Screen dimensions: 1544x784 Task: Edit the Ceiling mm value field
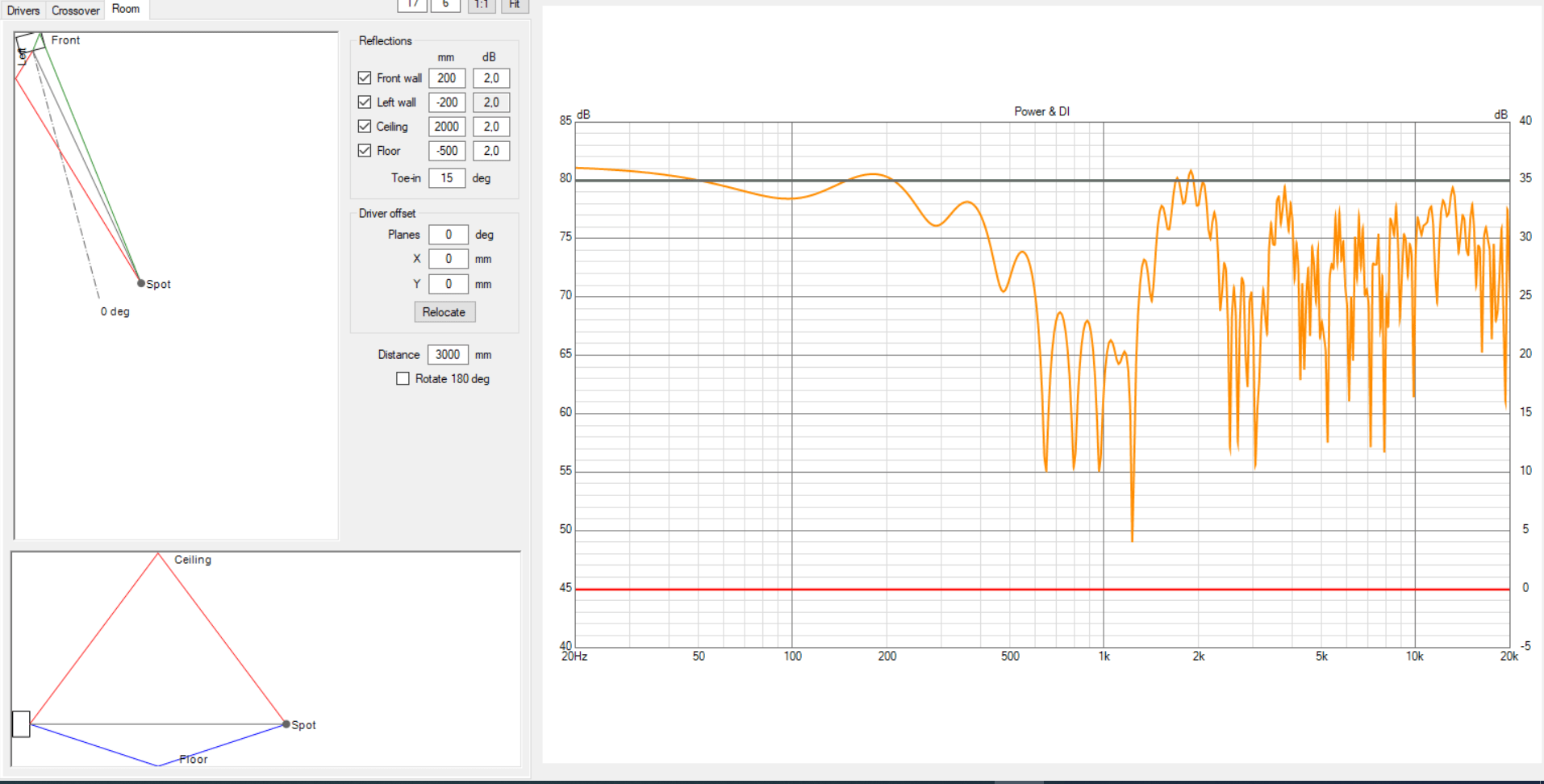coord(447,127)
